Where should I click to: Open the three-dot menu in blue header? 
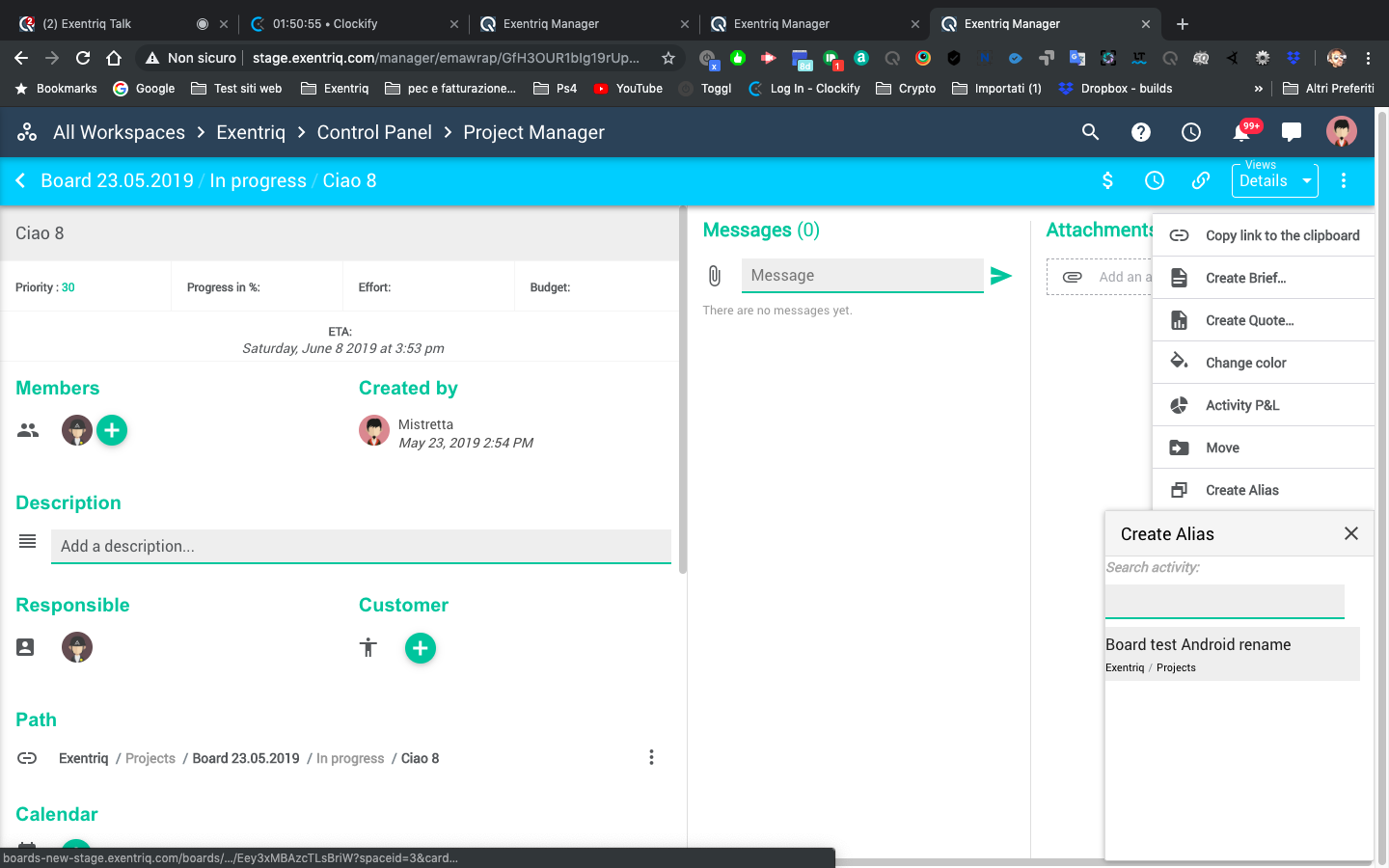point(1344,180)
